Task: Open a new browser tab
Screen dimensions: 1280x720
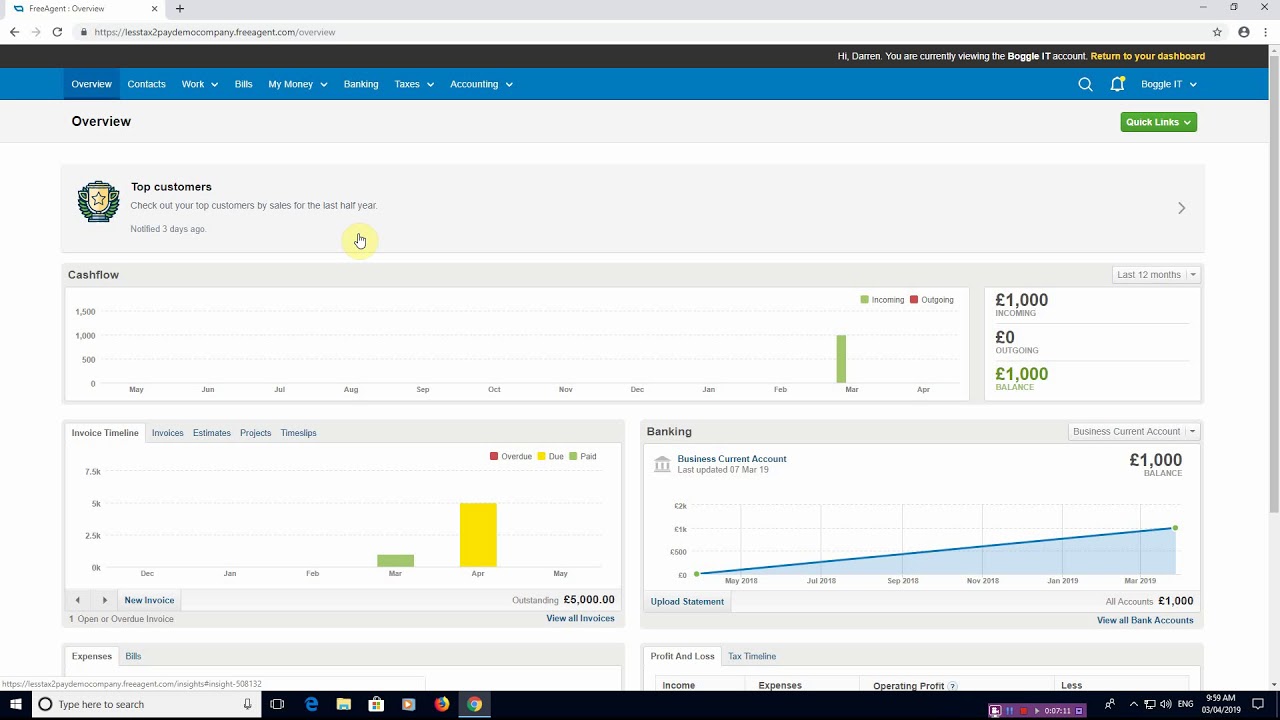Action: coord(180,8)
